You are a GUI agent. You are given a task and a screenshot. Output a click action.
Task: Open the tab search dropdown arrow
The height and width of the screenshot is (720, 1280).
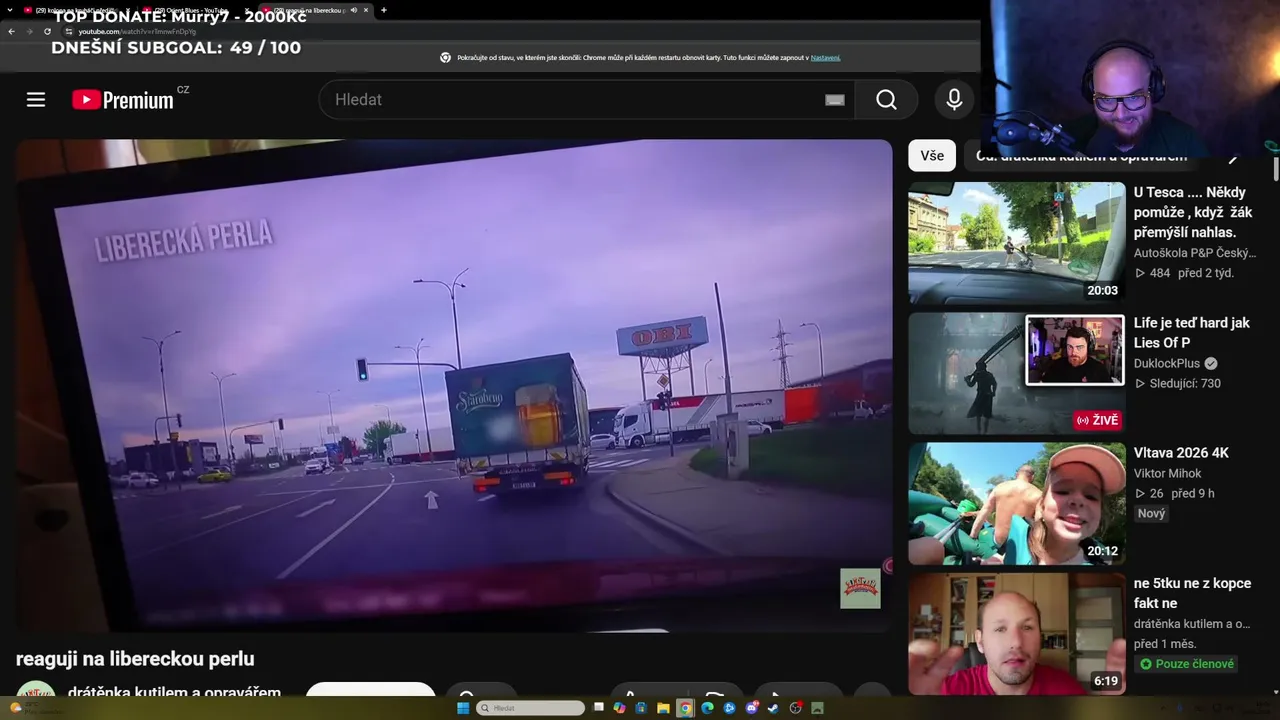[9, 10]
